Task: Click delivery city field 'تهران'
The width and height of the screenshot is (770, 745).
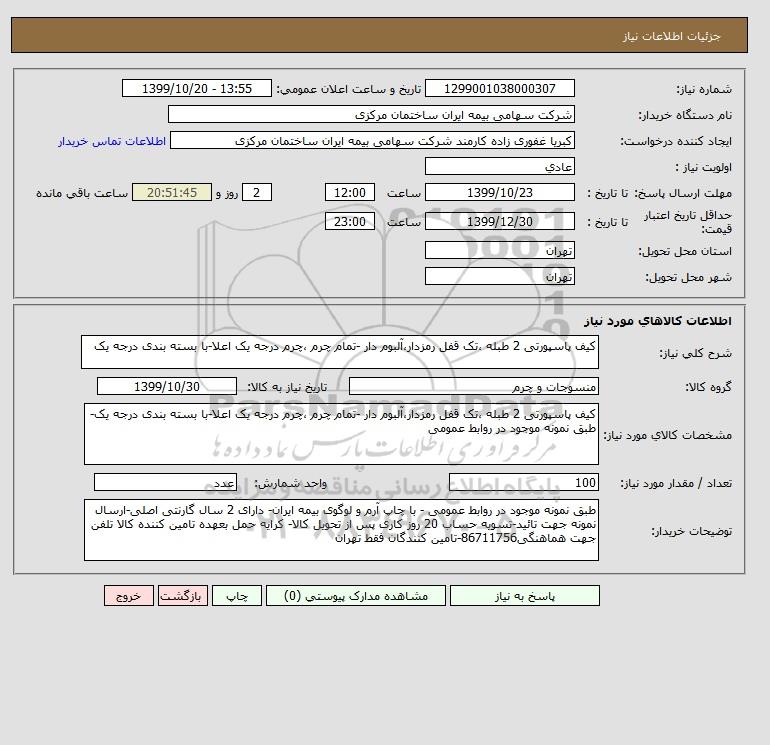Action: click(499, 276)
